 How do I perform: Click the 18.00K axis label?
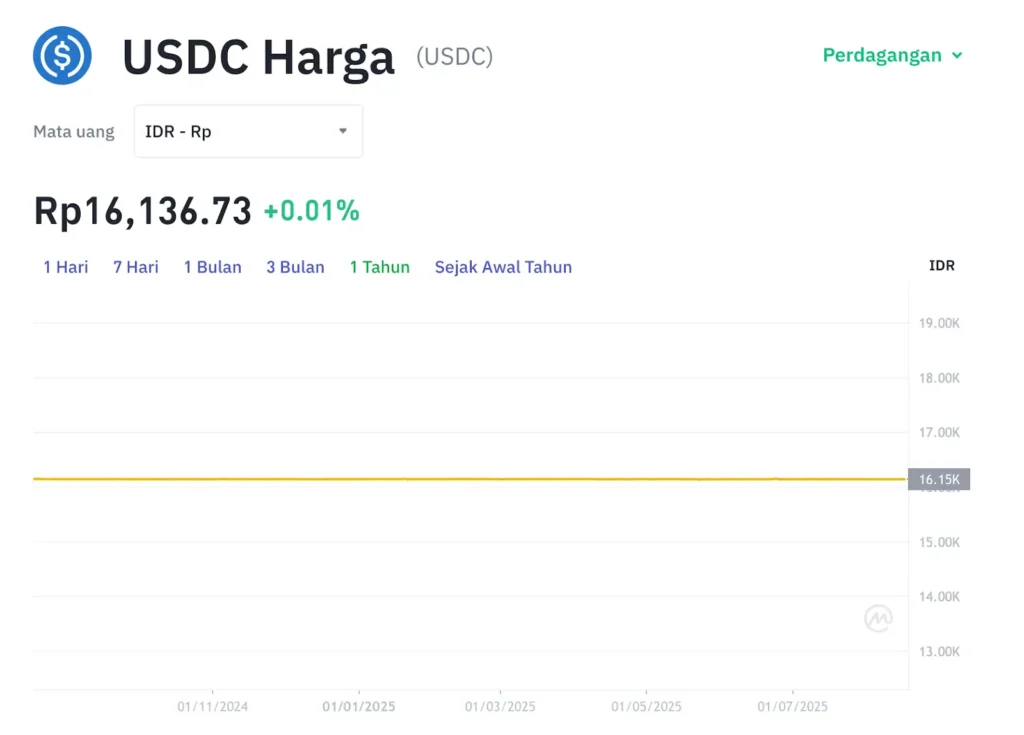939,378
